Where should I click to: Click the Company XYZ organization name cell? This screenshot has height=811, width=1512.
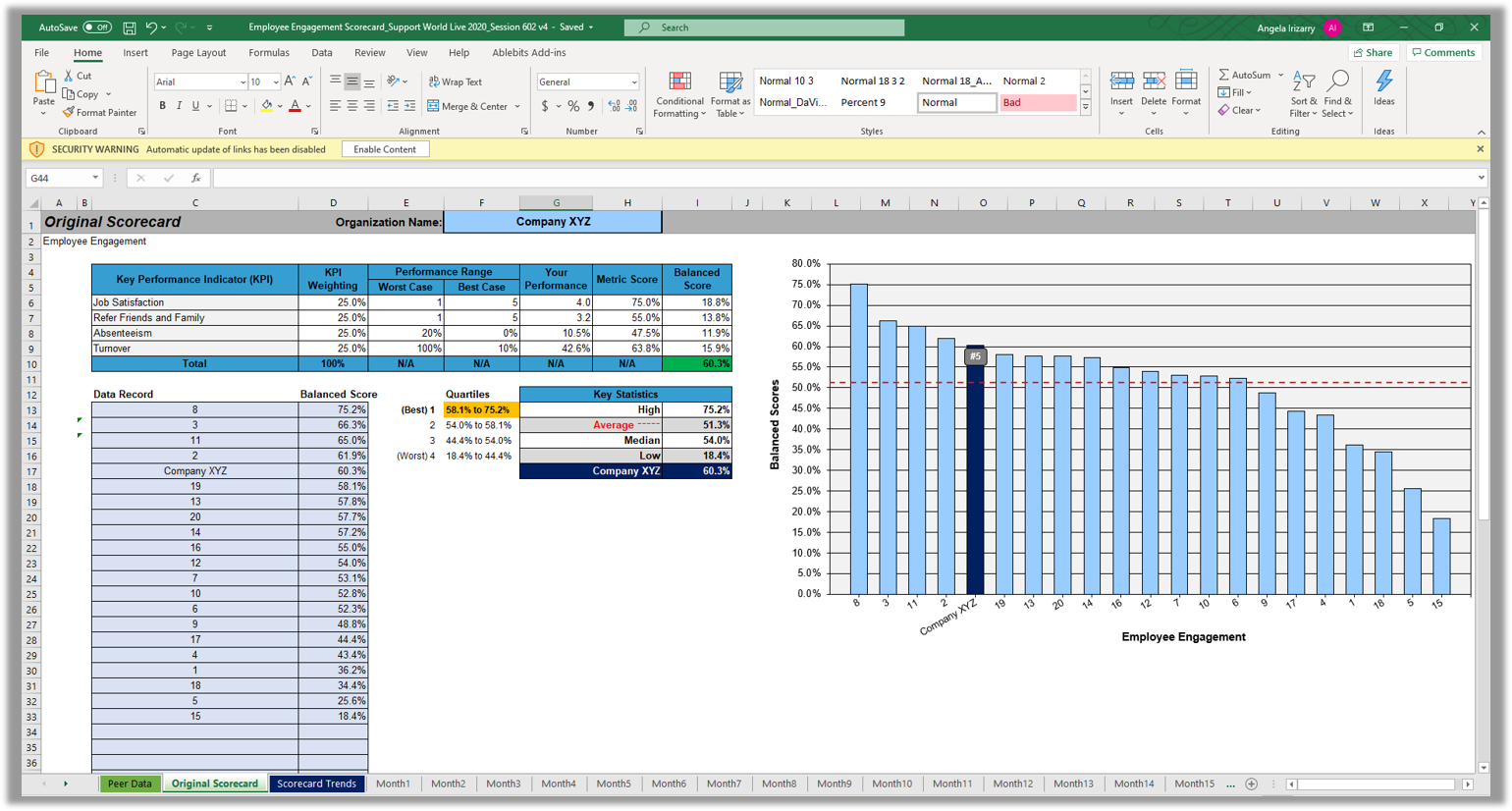[553, 222]
